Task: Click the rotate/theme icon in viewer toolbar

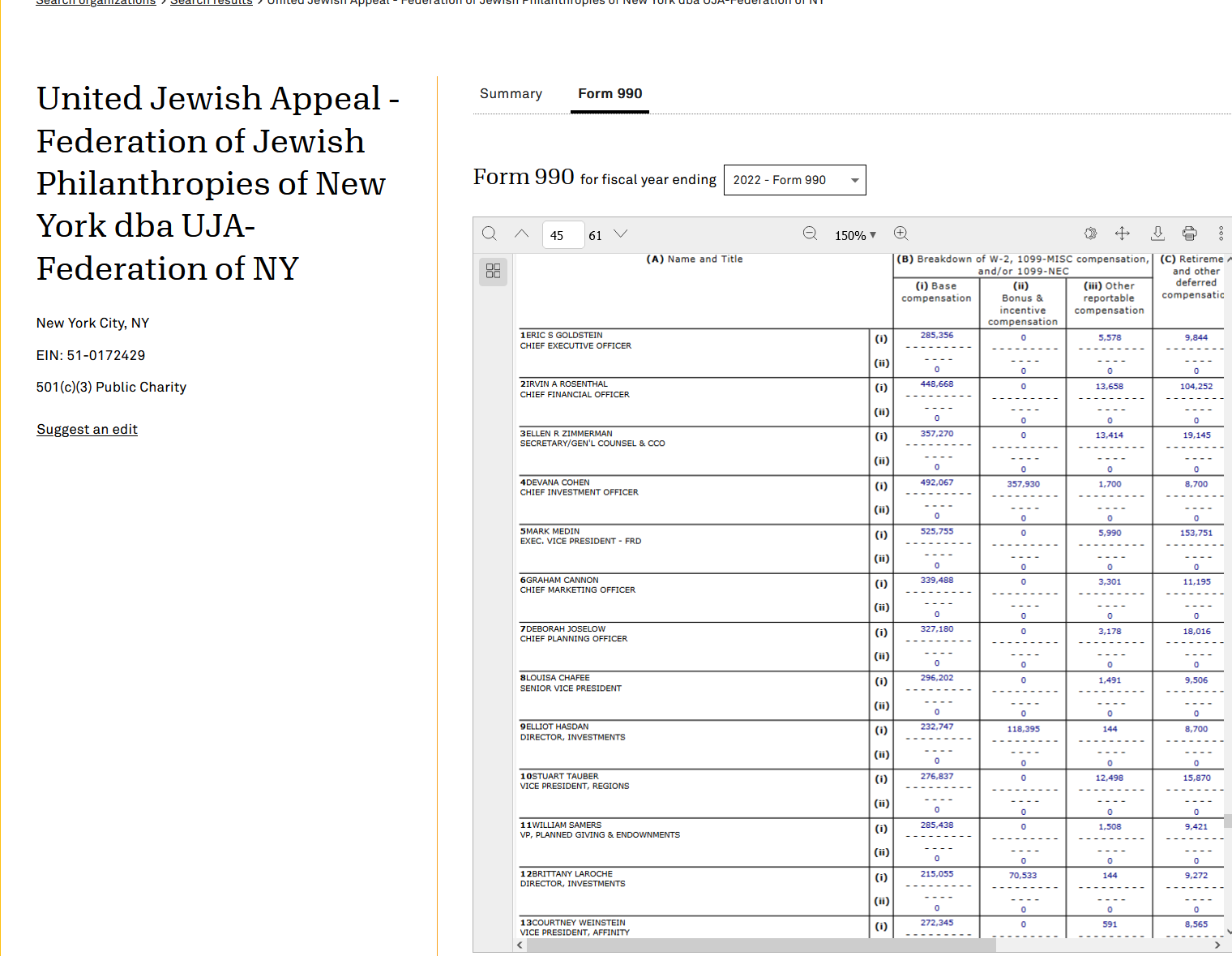Action: click(x=1091, y=234)
